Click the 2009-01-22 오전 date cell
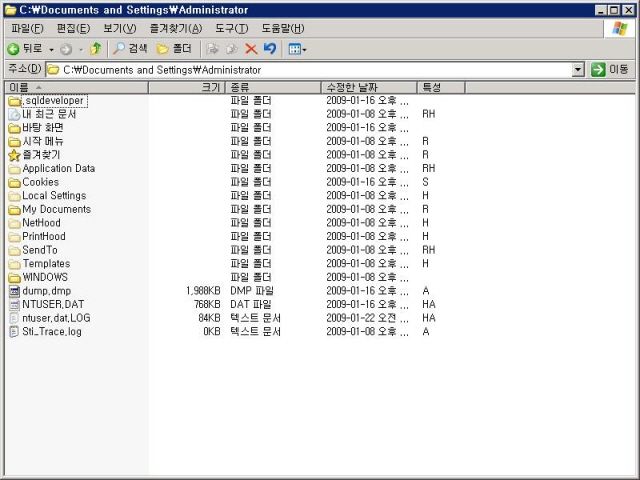 tap(367, 318)
